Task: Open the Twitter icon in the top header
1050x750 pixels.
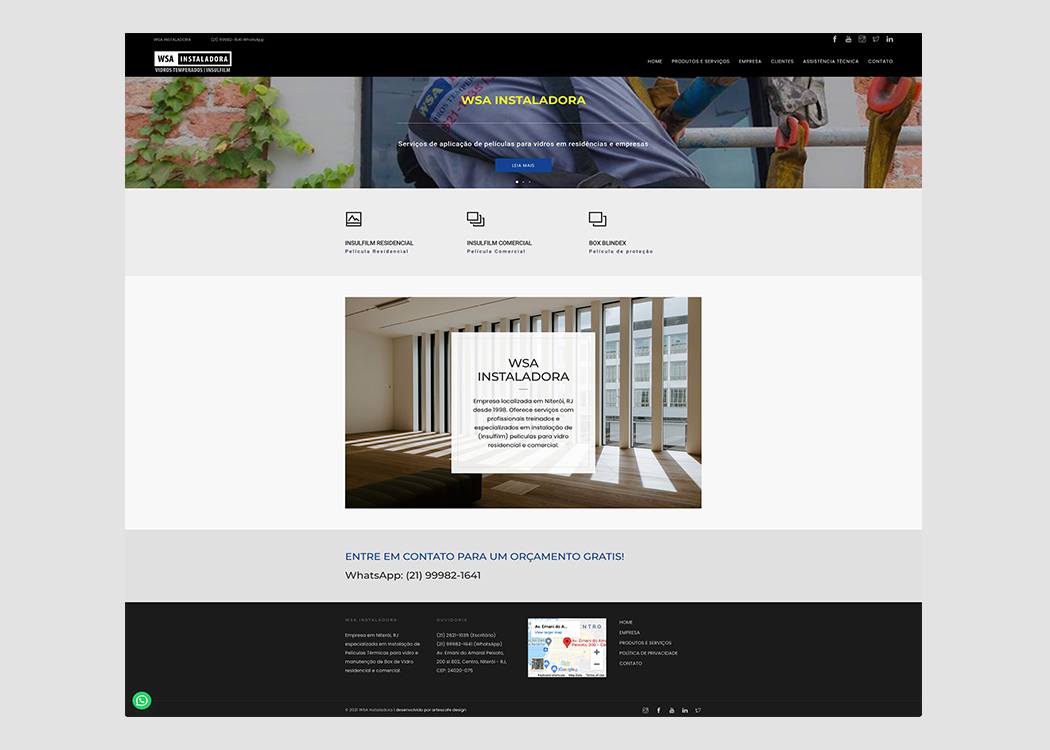Action: pyautogui.click(x=876, y=40)
